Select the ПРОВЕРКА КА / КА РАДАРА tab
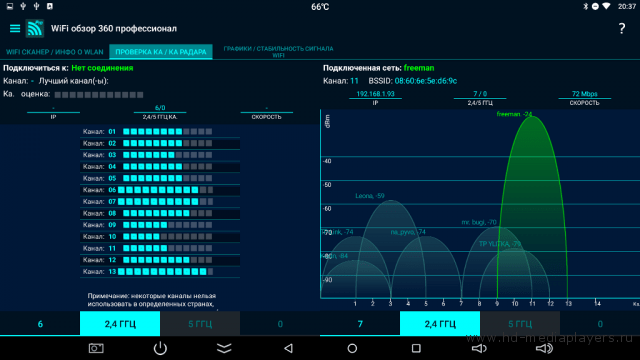This screenshot has height=360, width=640. [161, 52]
